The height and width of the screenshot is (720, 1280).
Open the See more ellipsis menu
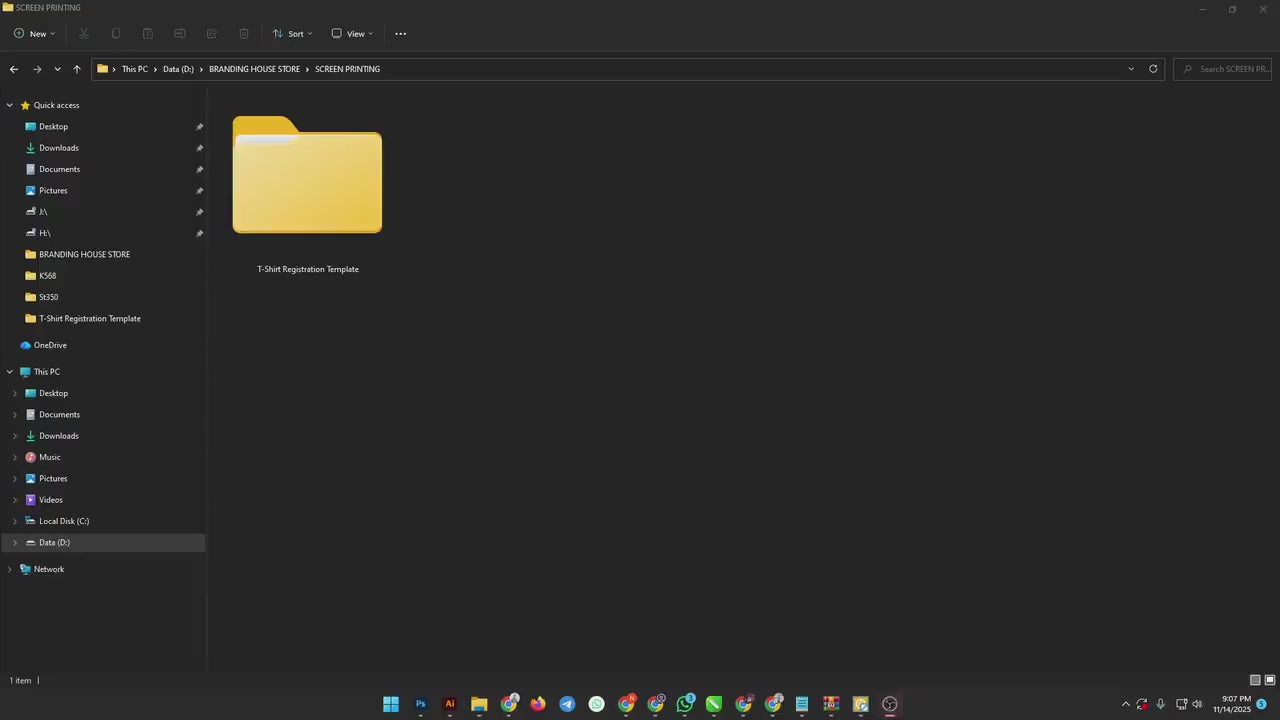coord(401,34)
